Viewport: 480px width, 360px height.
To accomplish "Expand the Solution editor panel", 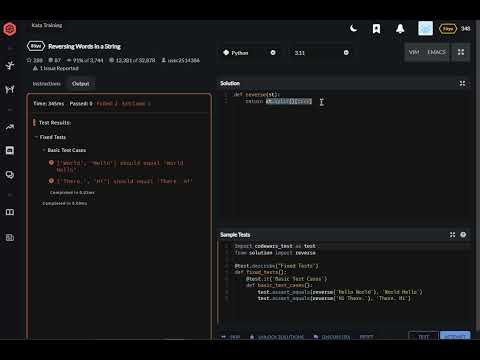I will click(x=462, y=83).
